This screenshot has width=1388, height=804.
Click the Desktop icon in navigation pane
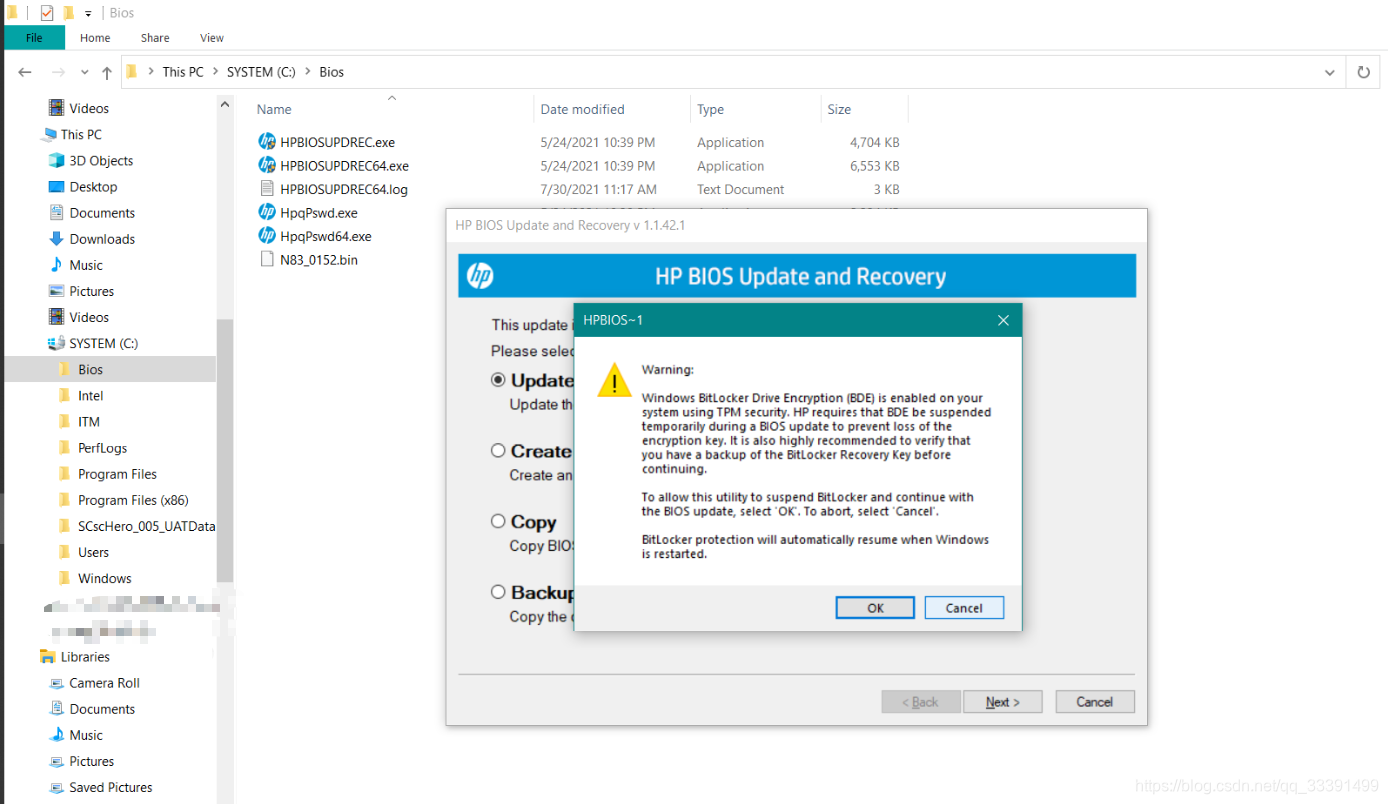point(57,187)
